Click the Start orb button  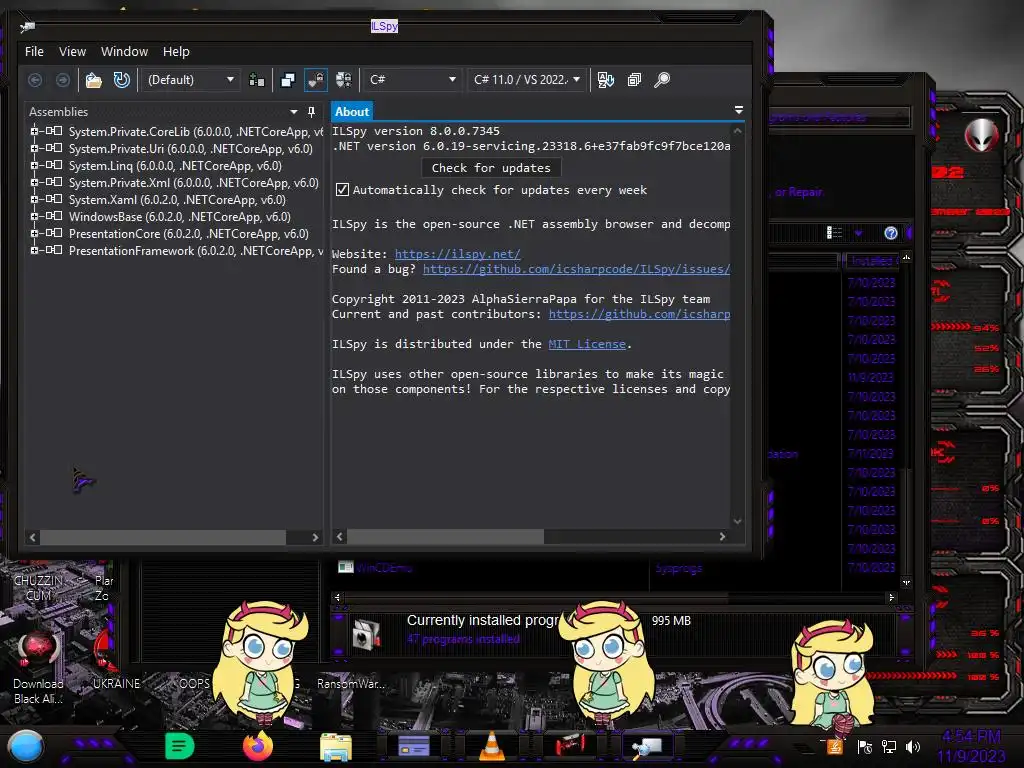tap(26, 746)
